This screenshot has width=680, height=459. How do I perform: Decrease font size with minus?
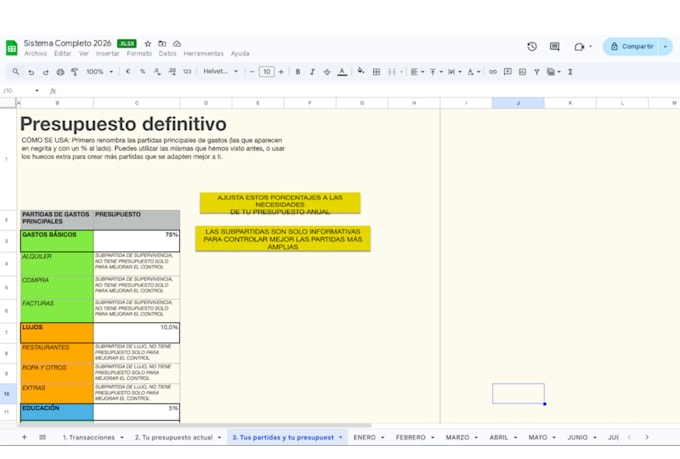tap(252, 72)
